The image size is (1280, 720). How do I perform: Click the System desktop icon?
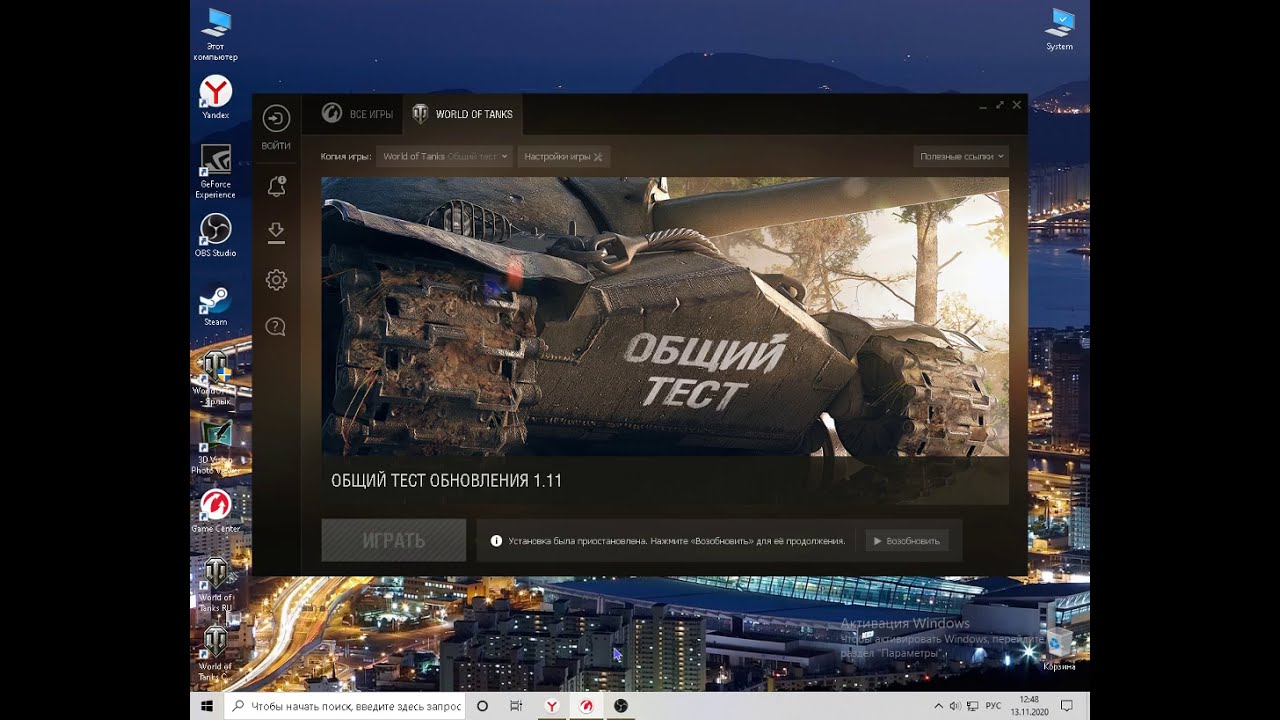1059,29
